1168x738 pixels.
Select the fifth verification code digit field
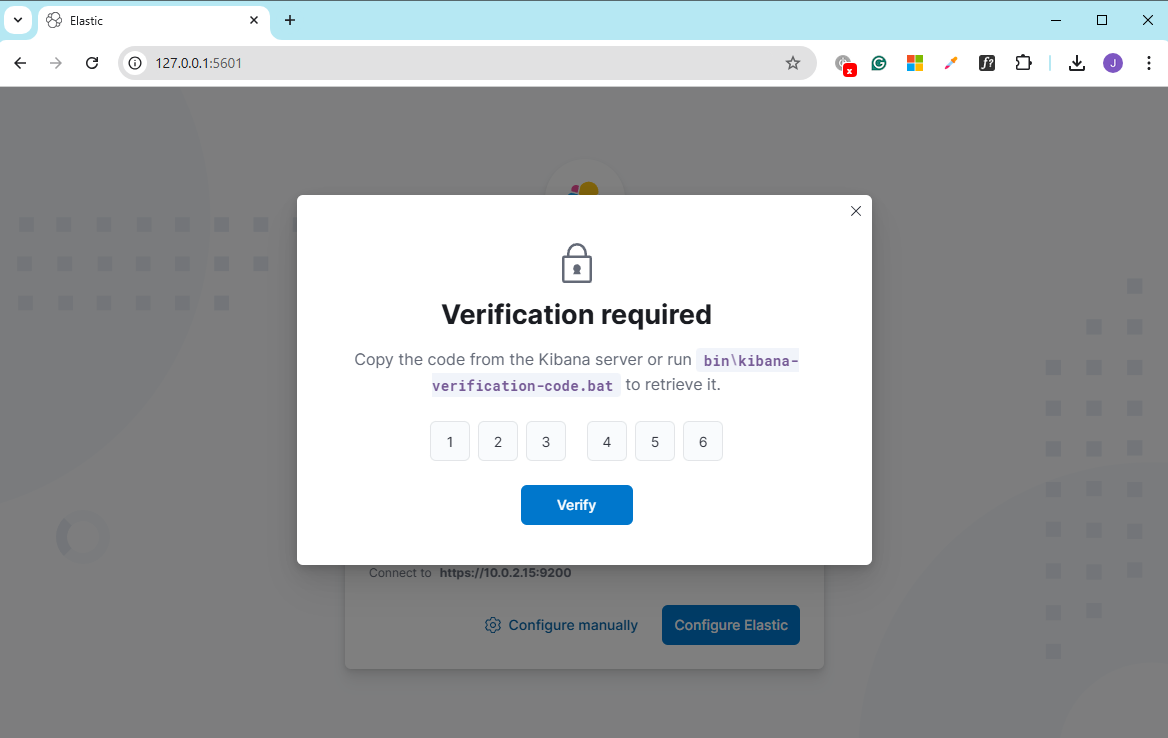tap(655, 442)
